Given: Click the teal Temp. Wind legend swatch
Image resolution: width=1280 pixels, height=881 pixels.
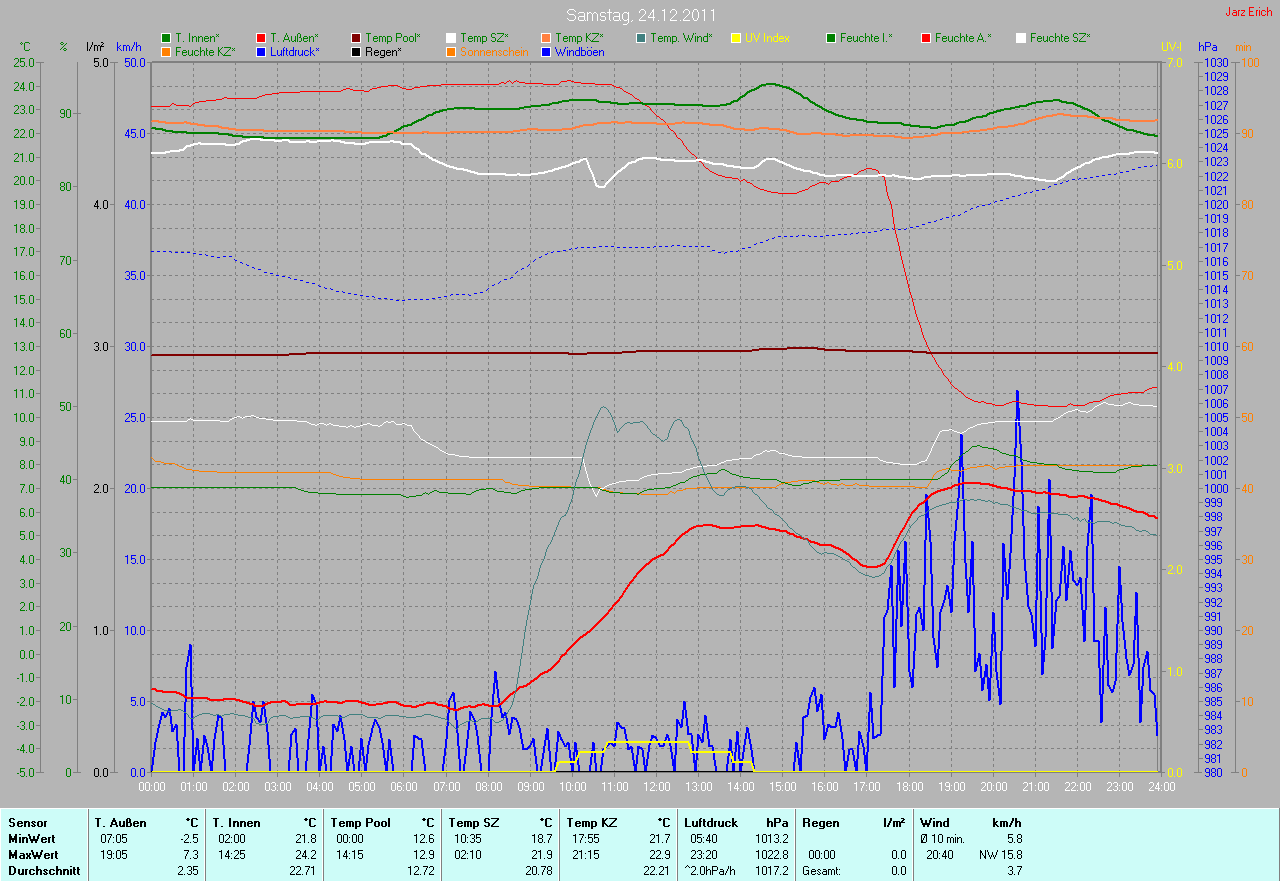Looking at the screenshot, I should pyautogui.click(x=641, y=38).
